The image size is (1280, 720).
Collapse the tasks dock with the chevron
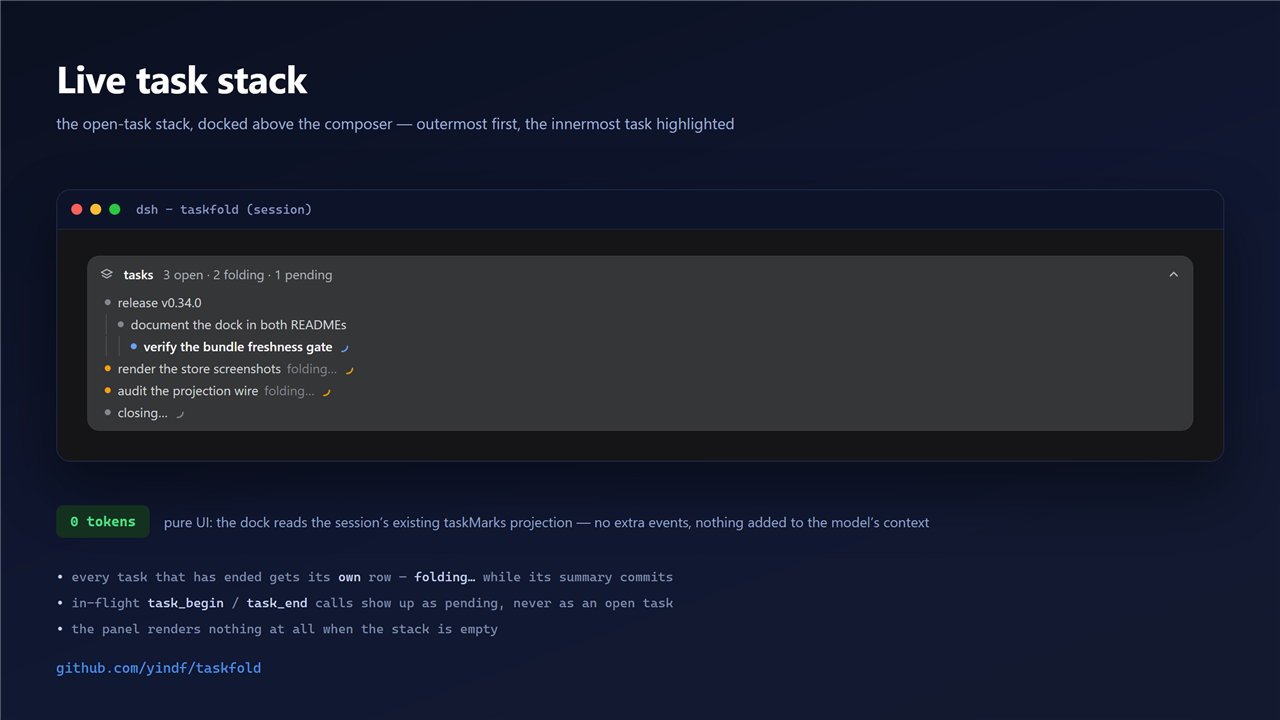click(x=1174, y=275)
